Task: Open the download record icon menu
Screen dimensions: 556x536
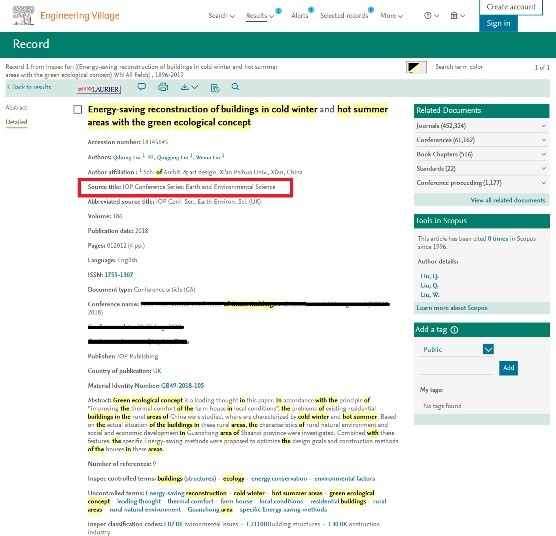Action: [x=189, y=87]
